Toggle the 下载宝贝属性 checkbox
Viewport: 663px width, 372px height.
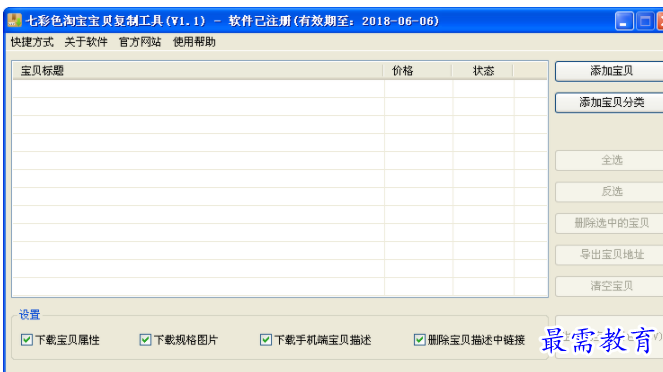27,340
